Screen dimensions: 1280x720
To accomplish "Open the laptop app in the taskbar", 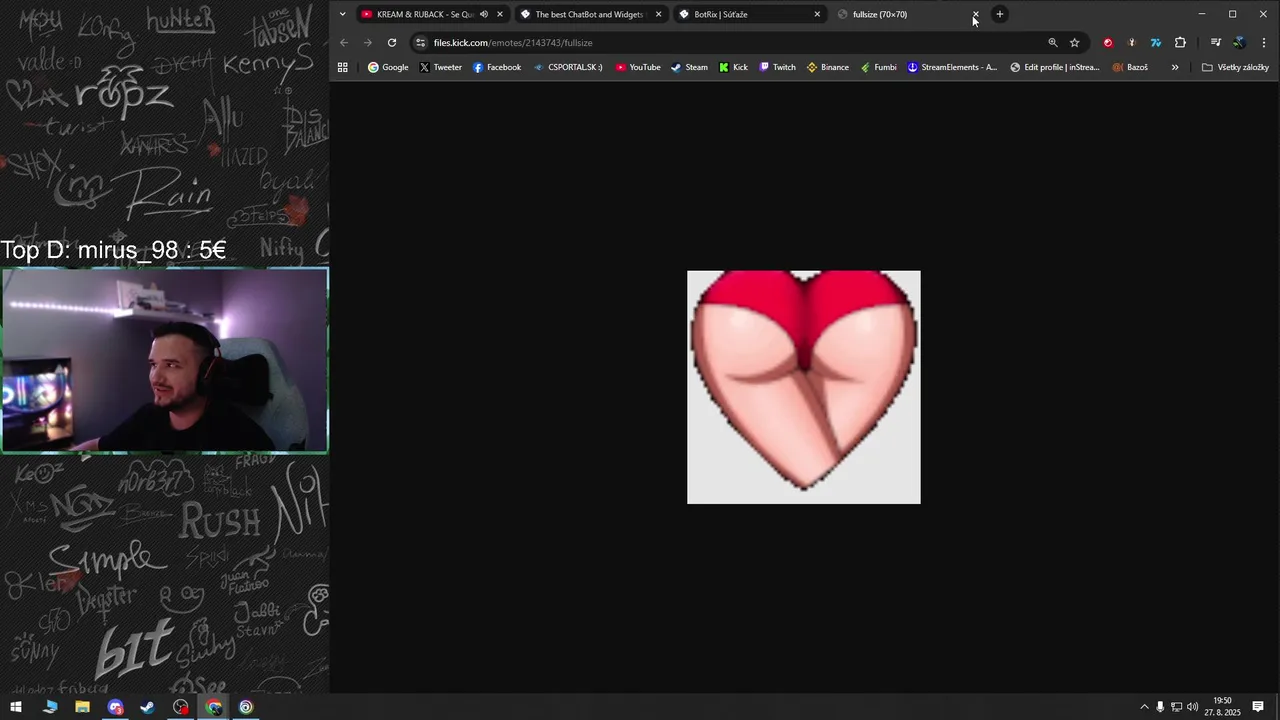I will coord(50,707).
